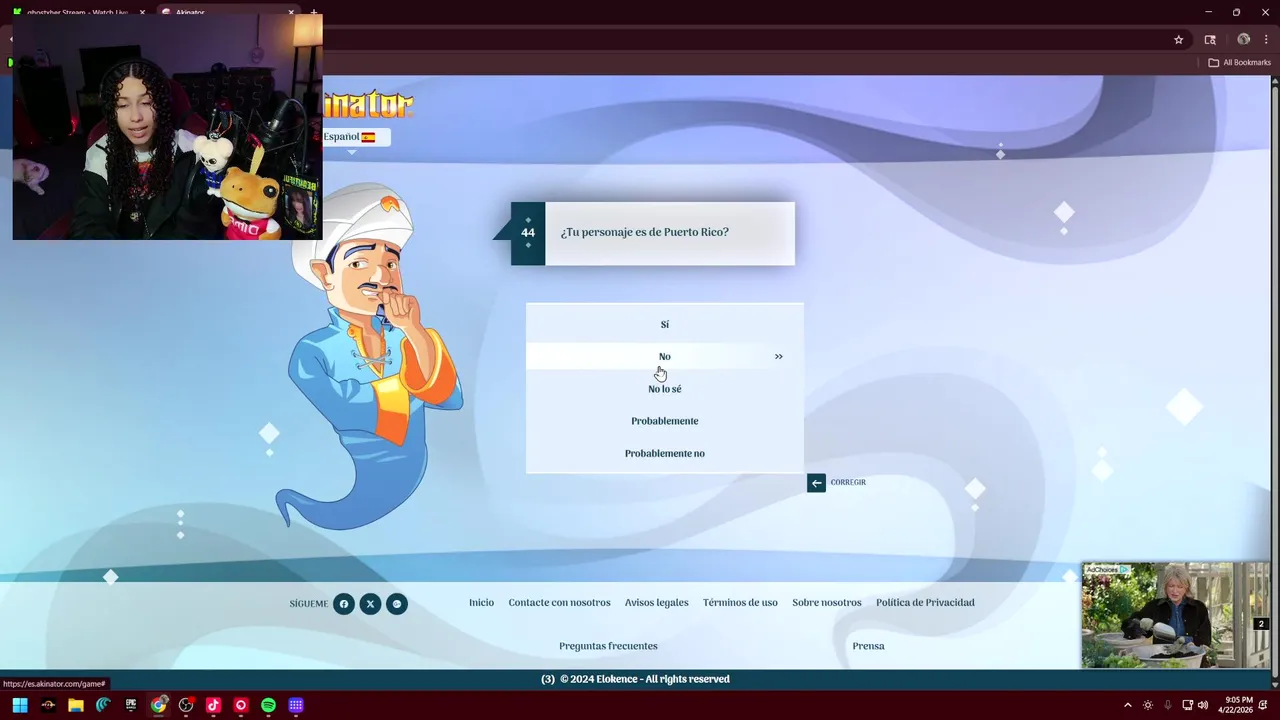Click the SÍGUEME label
The height and width of the screenshot is (720, 1280).
click(308, 604)
